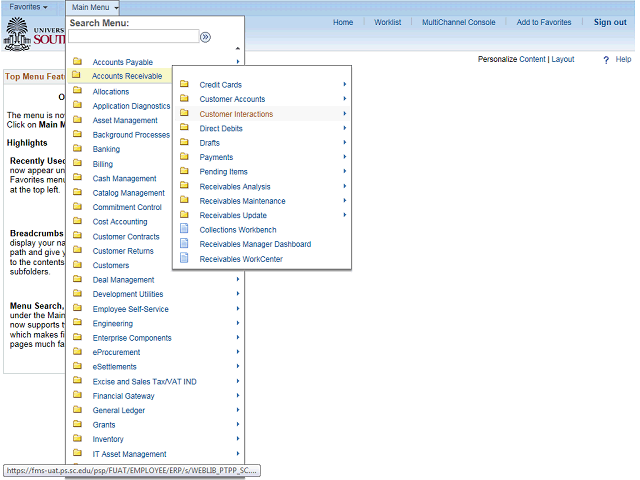The width and height of the screenshot is (640, 480).
Task: Click the General Ledger folder icon
Action: [77, 410]
